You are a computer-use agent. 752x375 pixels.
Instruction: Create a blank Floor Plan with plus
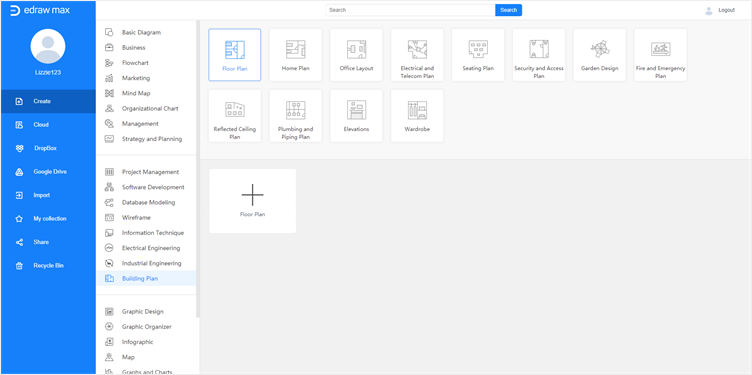tap(252, 201)
